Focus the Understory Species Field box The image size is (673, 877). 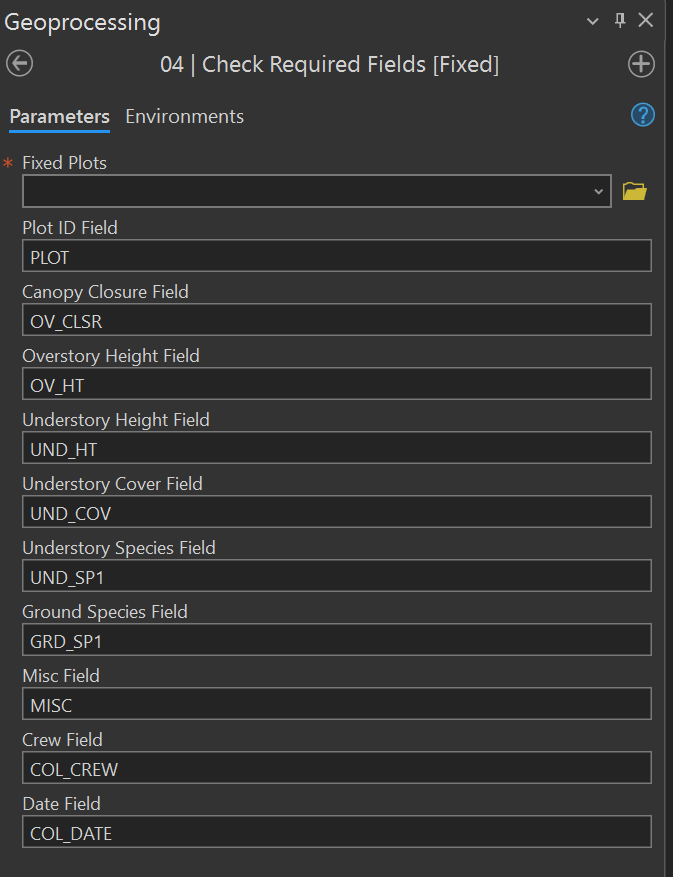coord(336,576)
